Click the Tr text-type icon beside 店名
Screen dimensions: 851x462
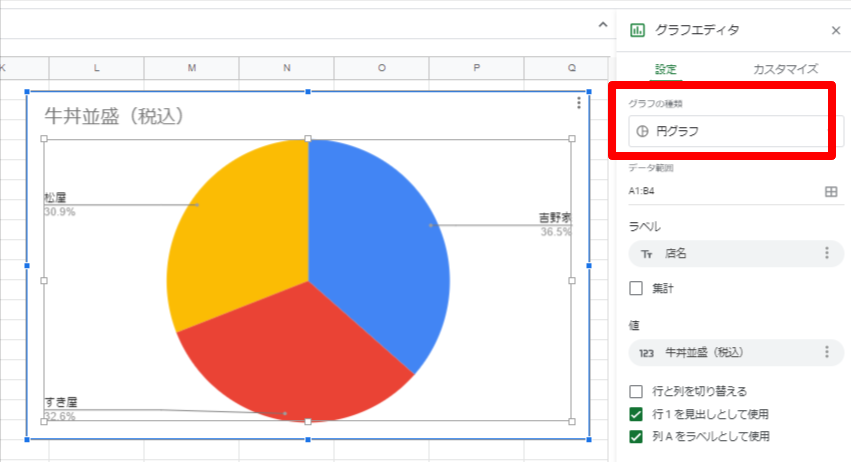(x=646, y=254)
